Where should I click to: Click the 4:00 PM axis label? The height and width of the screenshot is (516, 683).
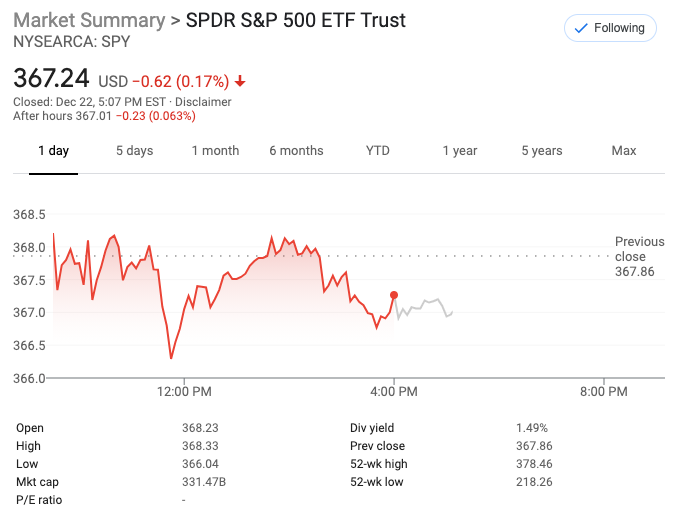(394, 392)
